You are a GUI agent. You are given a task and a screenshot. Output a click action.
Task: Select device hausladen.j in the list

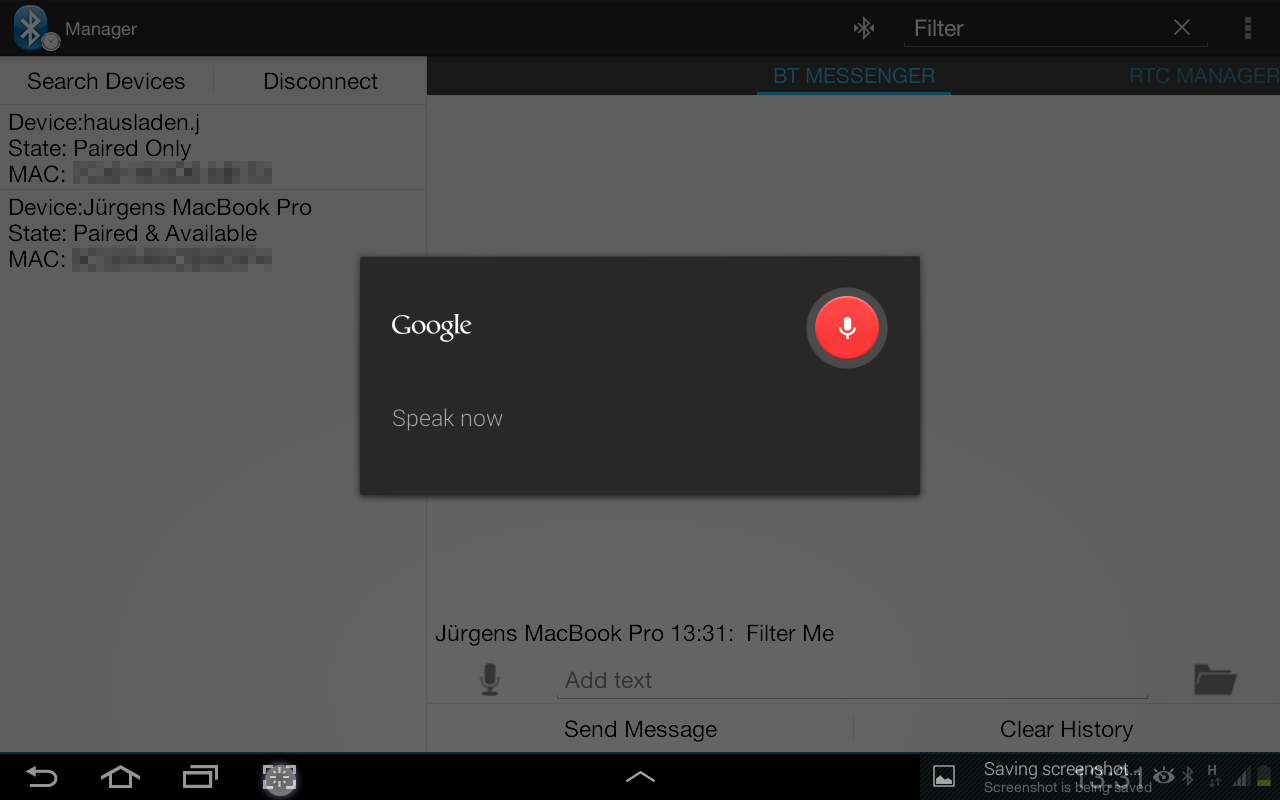coord(213,148)
